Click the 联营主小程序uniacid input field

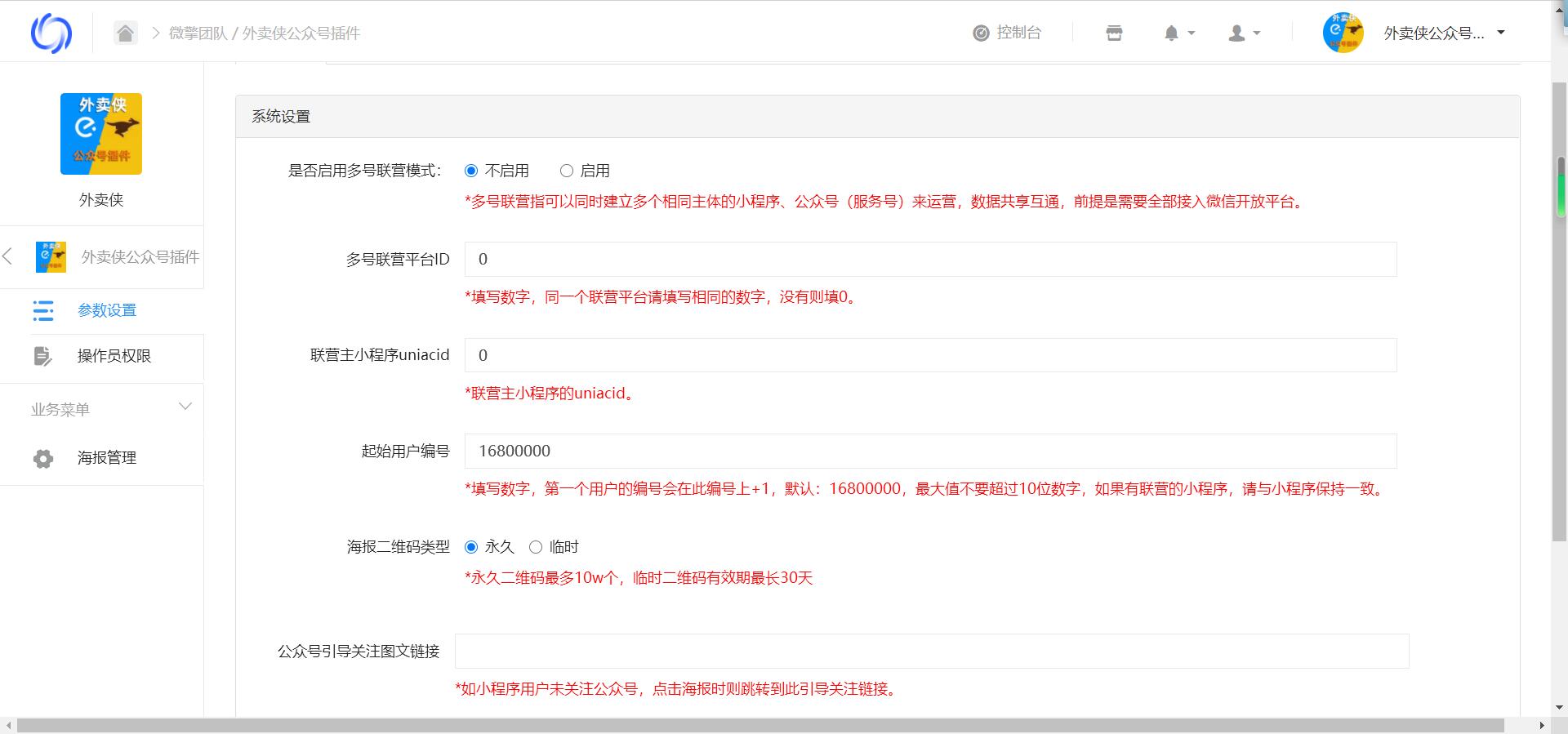[931, 355]
